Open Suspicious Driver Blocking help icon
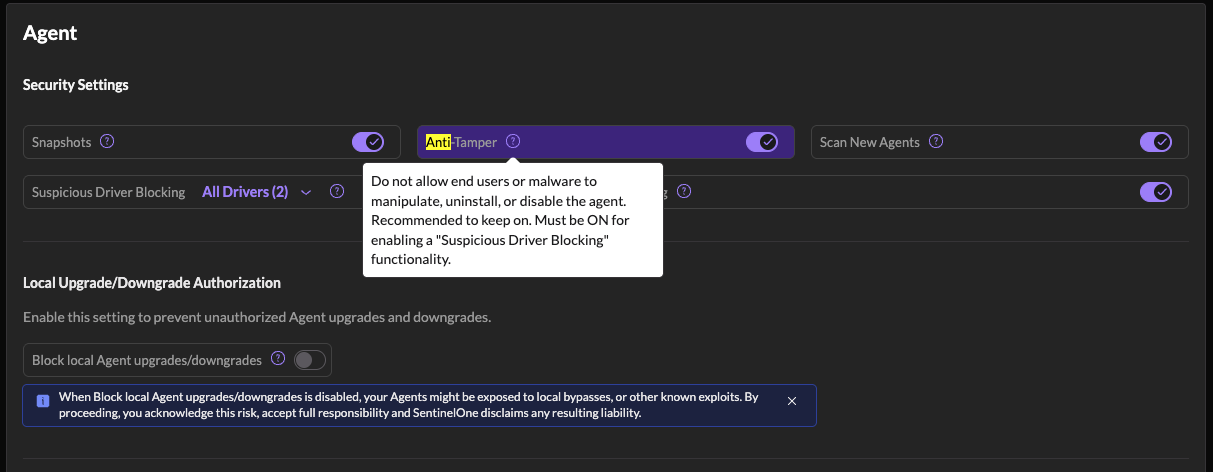 click(x=338, y=191)
